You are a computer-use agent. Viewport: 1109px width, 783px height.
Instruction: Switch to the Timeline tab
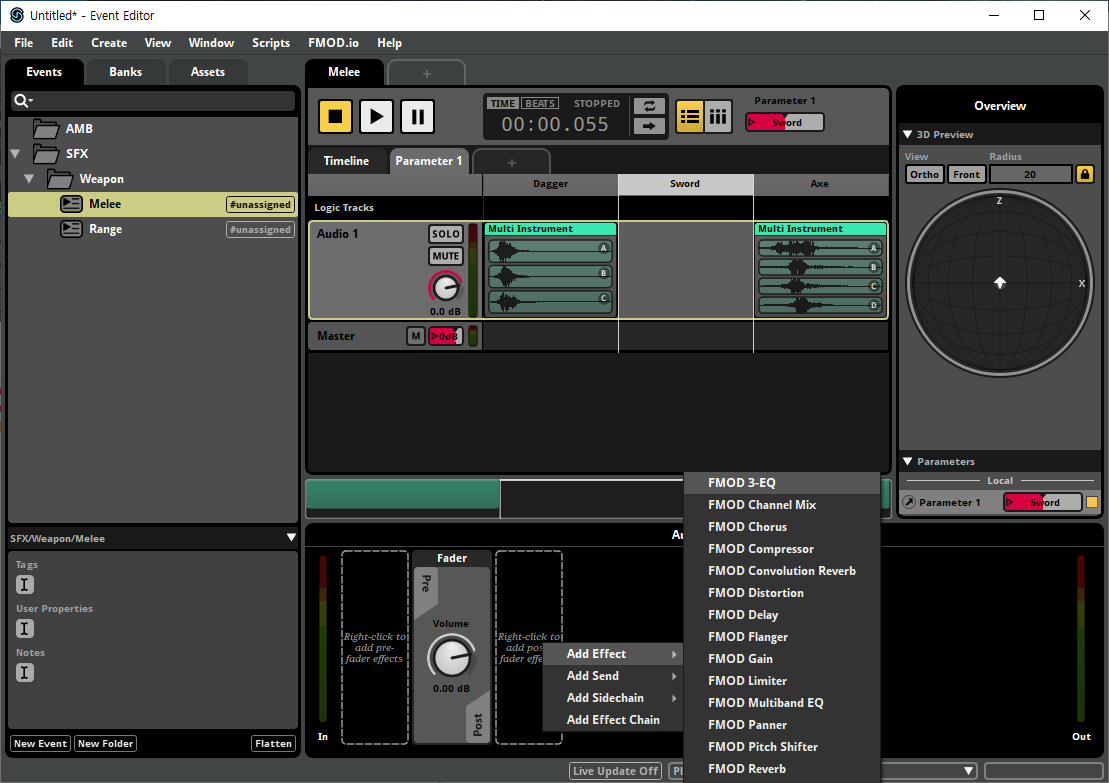pos(346,161)
